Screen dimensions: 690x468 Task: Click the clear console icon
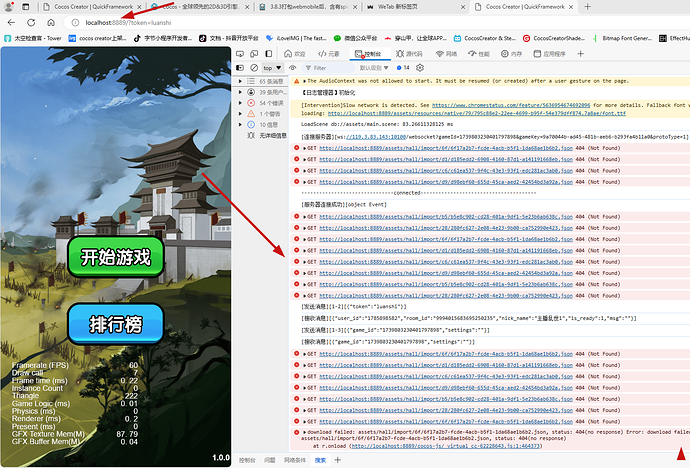[254, 68]
